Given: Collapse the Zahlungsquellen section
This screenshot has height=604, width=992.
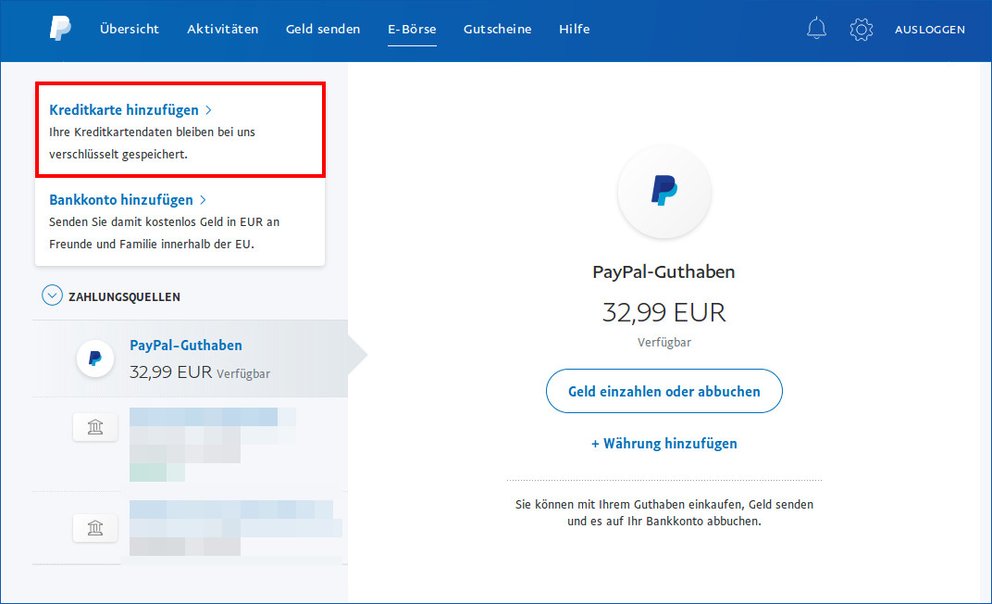Looking at the screenshot, I should (52, 295).
